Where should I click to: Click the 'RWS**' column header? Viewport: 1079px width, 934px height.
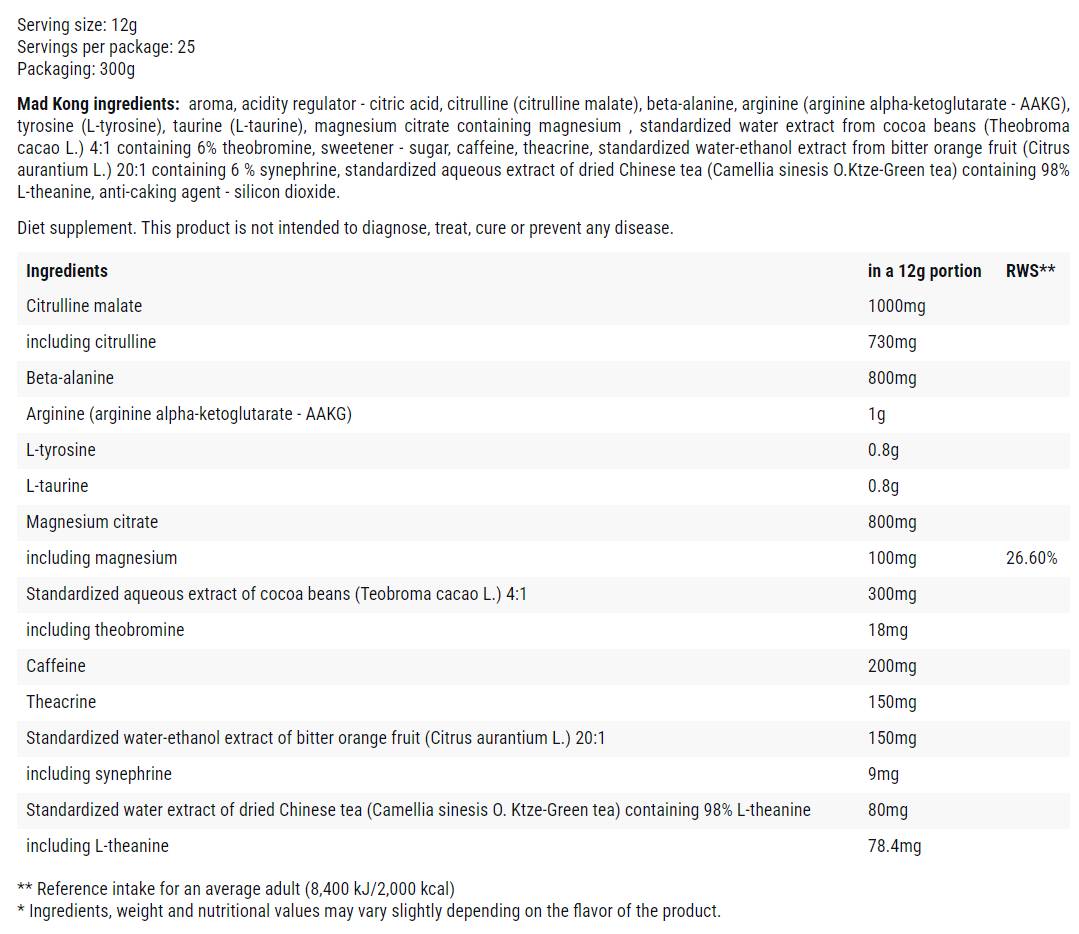[1030, 271]
